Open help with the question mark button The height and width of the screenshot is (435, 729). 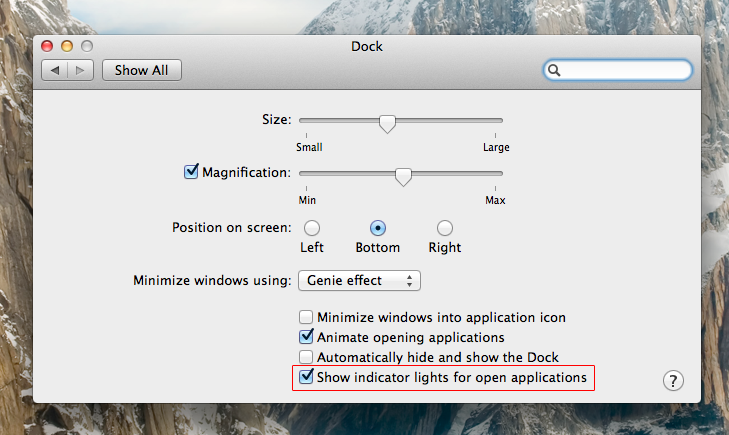pyautogui.click(x=673, y=380)
